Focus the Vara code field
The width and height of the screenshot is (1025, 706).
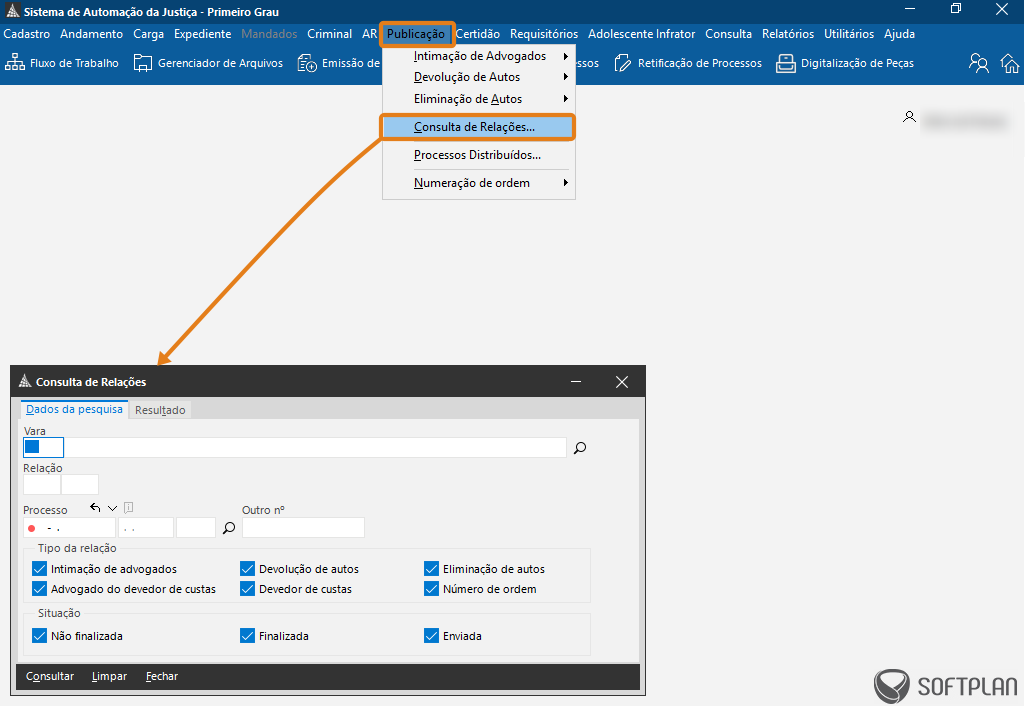43,448
